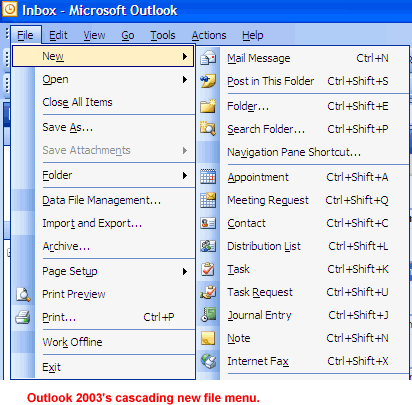Viewport: 412px width, 405px height.
Task: Click the Journal Entry book icon
Action: coord(208,315)
